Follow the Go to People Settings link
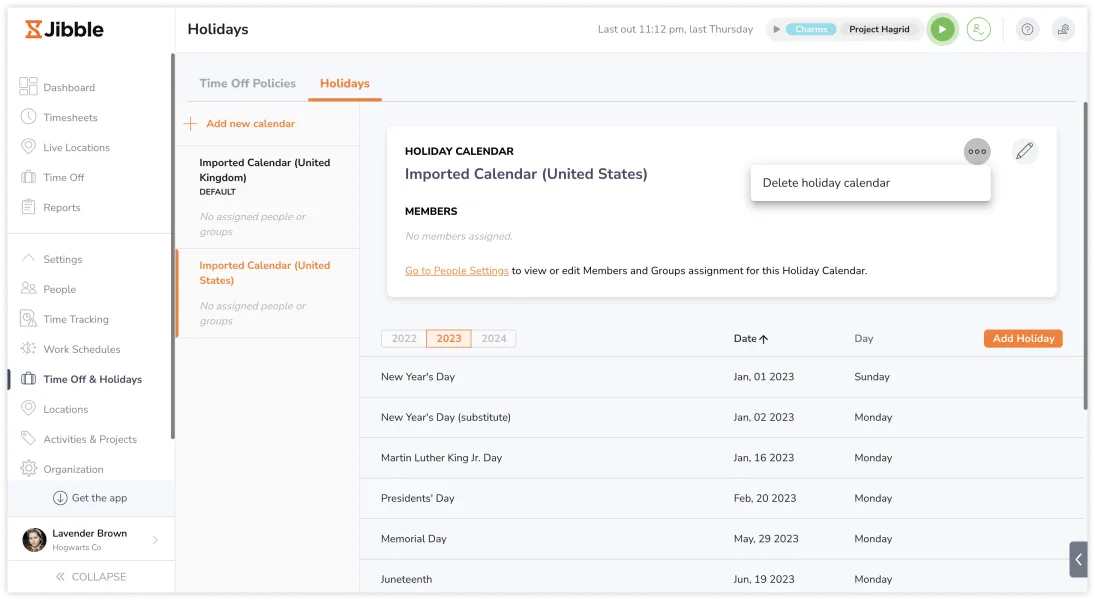 pos(456,271)
